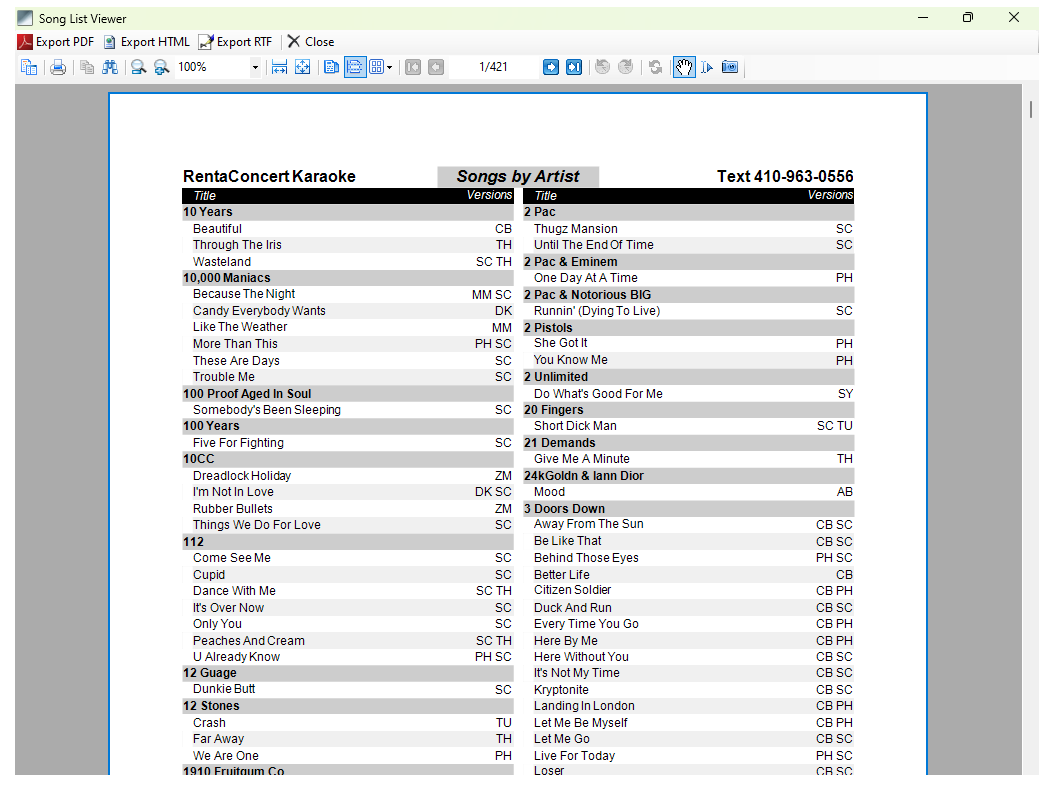Go to the next page
Viewport: 1050px width, 793px height.
pos(551,67)
